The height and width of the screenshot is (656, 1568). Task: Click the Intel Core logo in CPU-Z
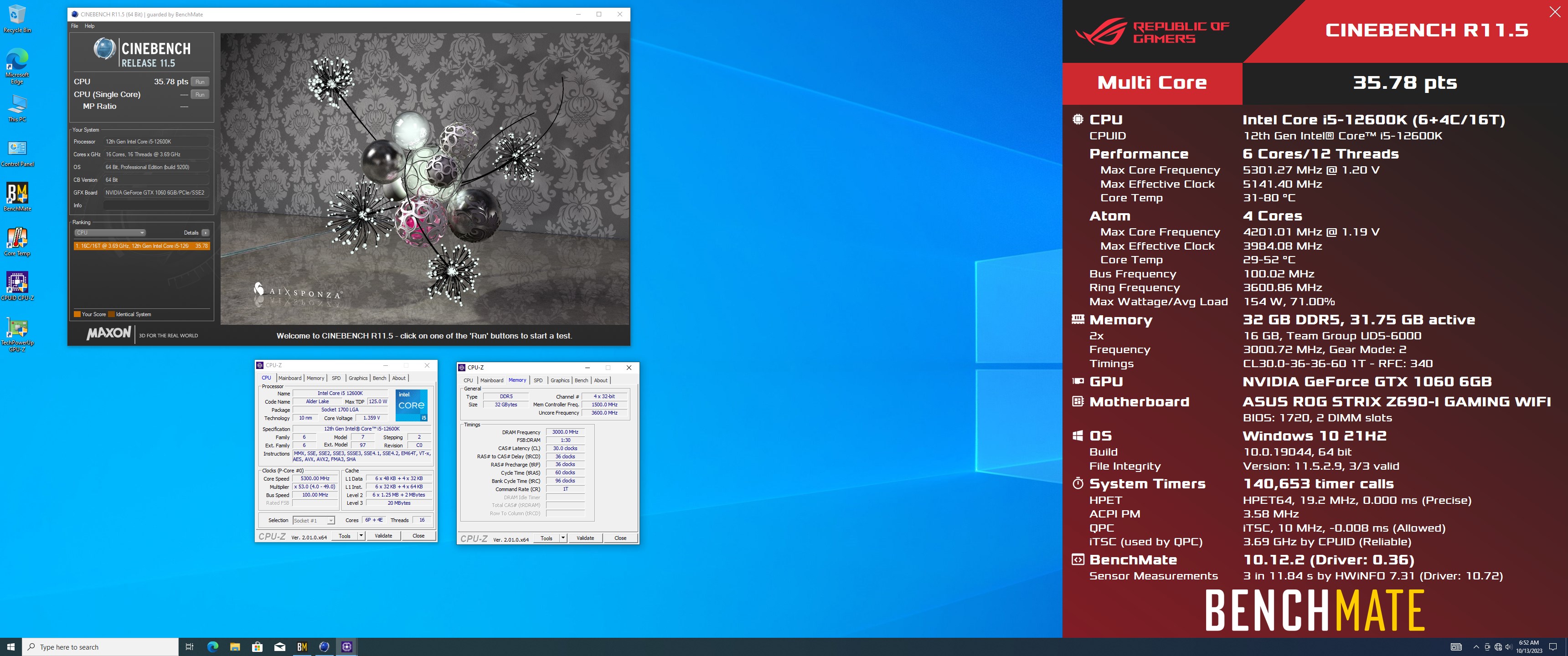(x=412, y=405)
